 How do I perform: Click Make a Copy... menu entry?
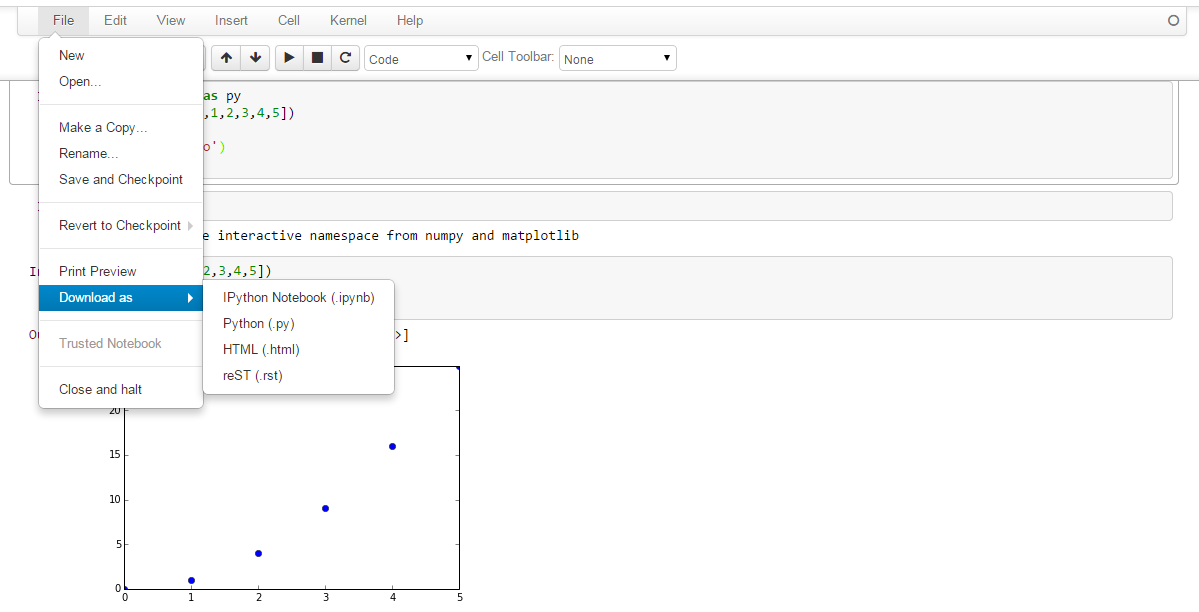pyautogui.click(x=103, y=127)
